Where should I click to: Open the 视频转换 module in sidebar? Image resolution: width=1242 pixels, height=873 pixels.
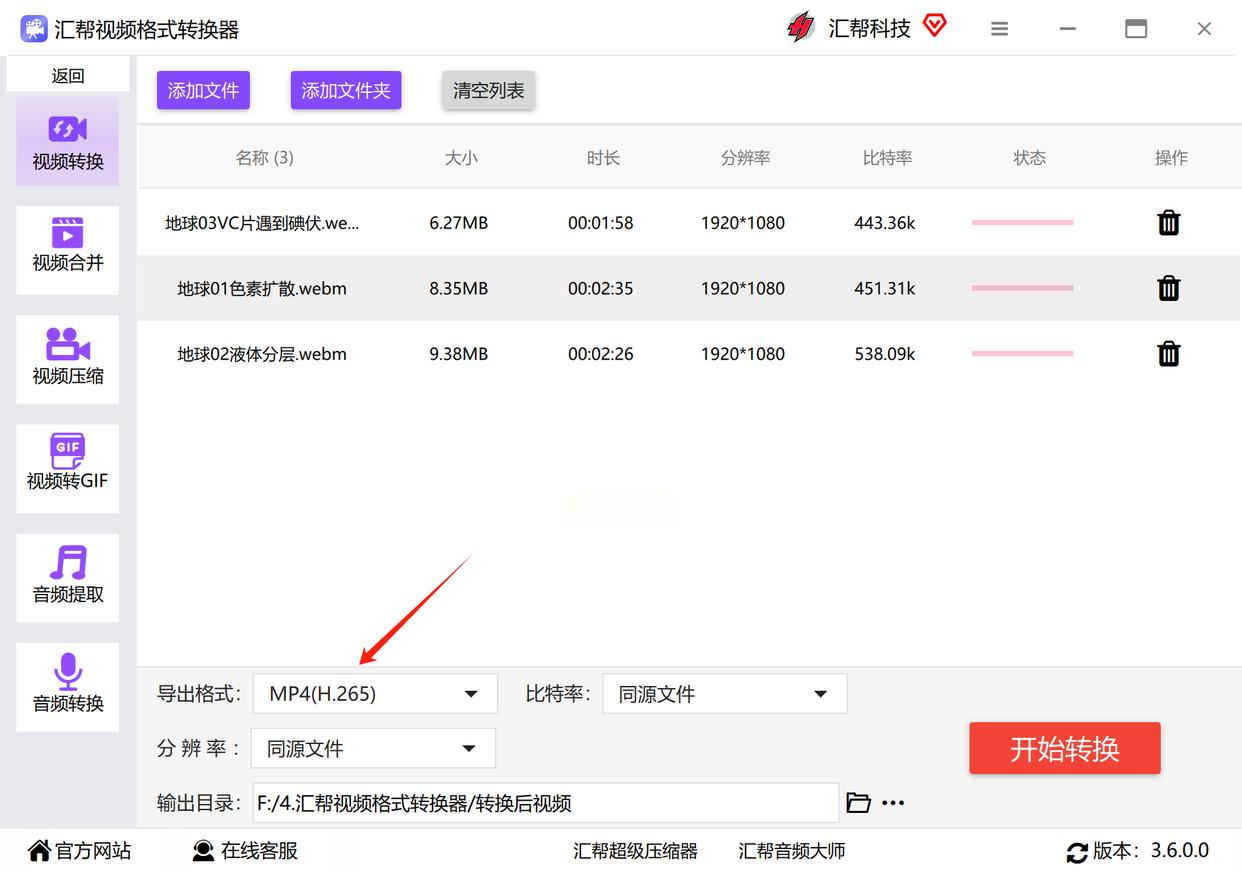(x=67, y=142)
